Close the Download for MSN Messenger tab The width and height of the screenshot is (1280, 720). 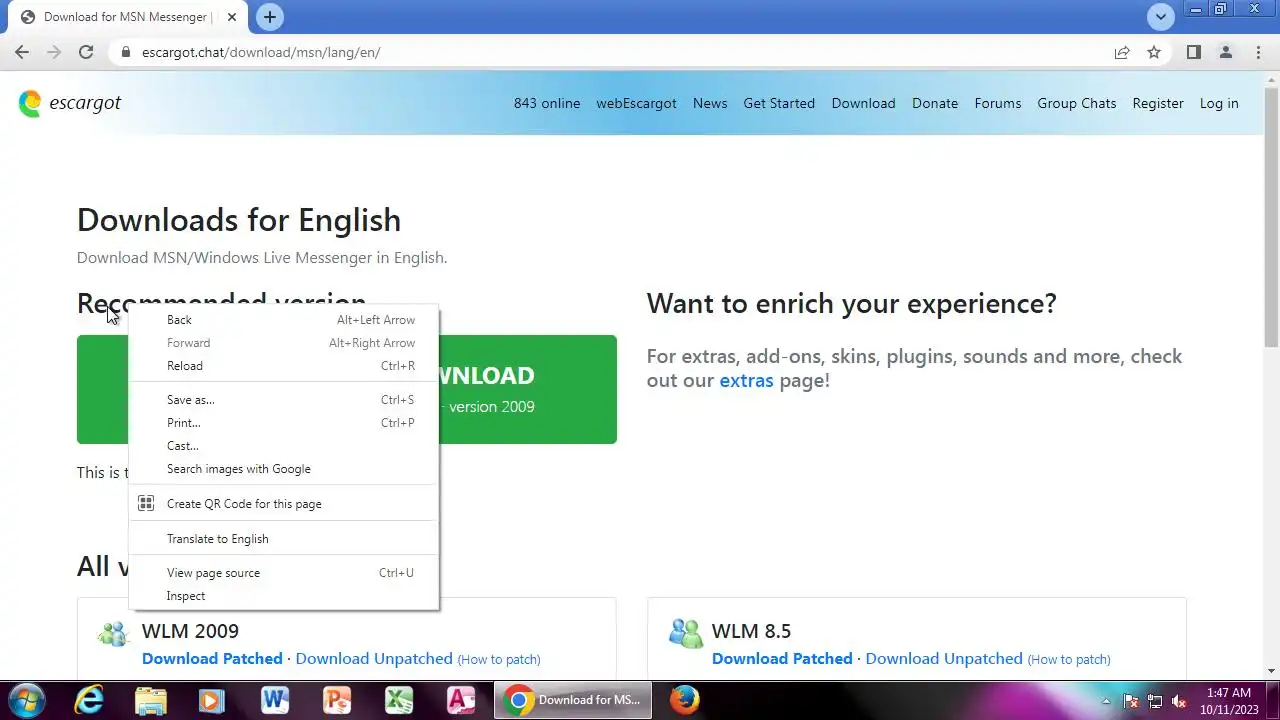point(232,17)
